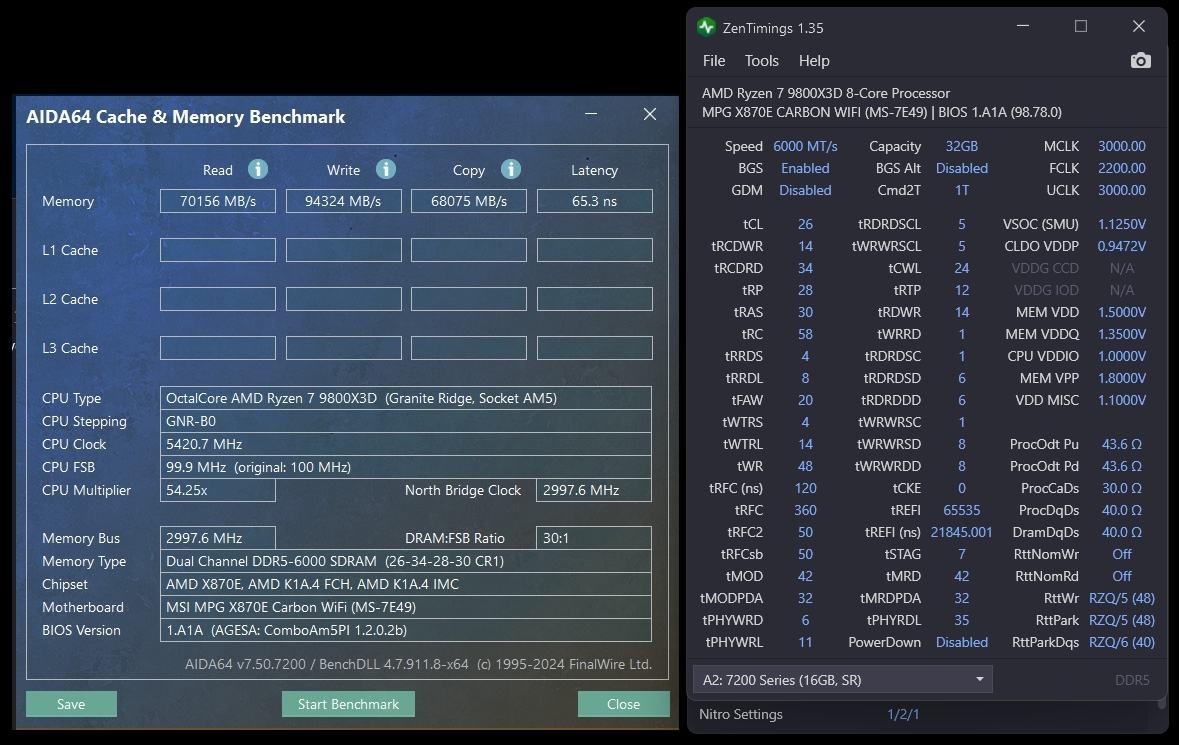Click the empty L1 Cache Read field
The width and height of the screenshot is (1179, 745).
(x=217, y=250)
